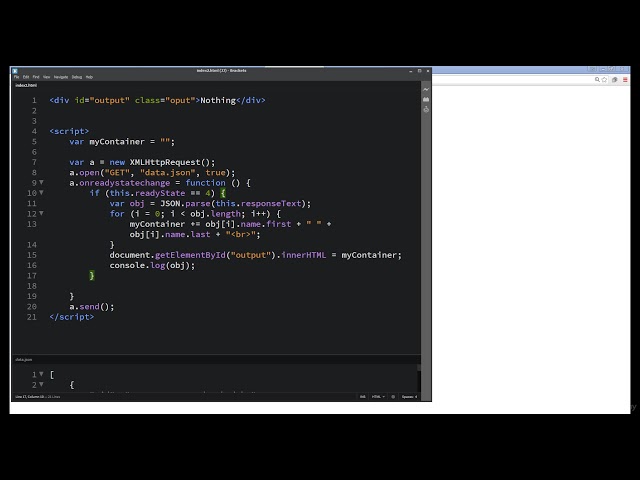Click "name.first" on line 13
Viewport: 640px width, 480px height.
(266, 224)
